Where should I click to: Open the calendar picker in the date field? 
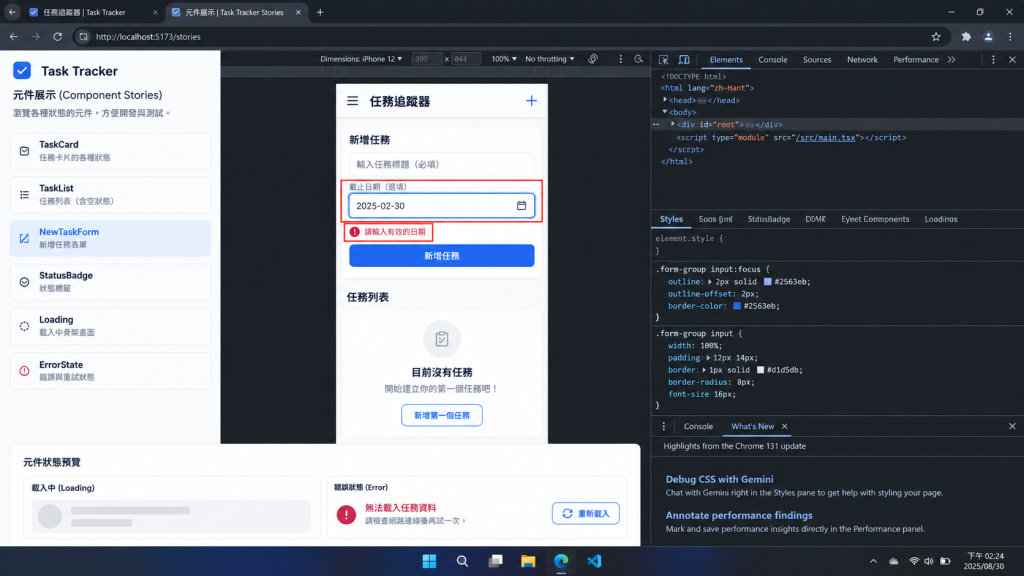coord(521,206)
